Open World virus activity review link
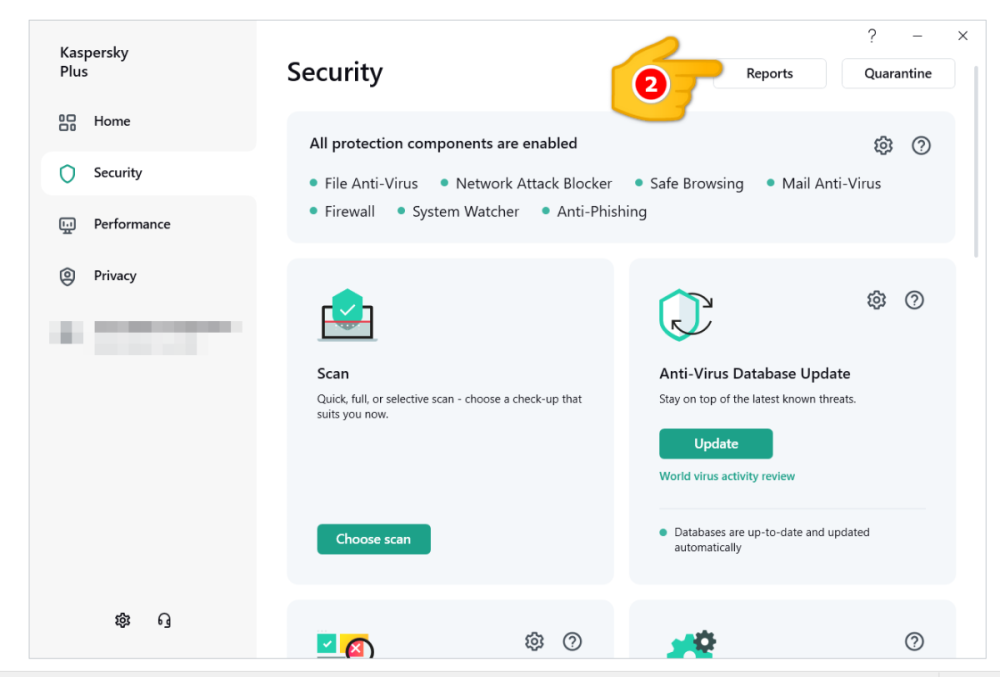This screenshot has height=677, width=1000. pos(727,476)
